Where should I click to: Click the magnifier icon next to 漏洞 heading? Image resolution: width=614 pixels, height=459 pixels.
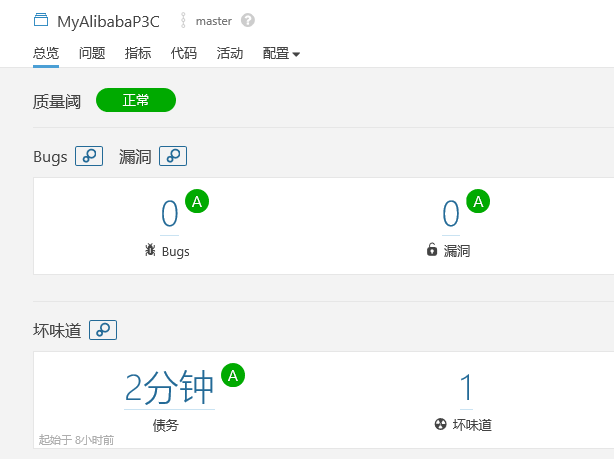click(173, 156)
